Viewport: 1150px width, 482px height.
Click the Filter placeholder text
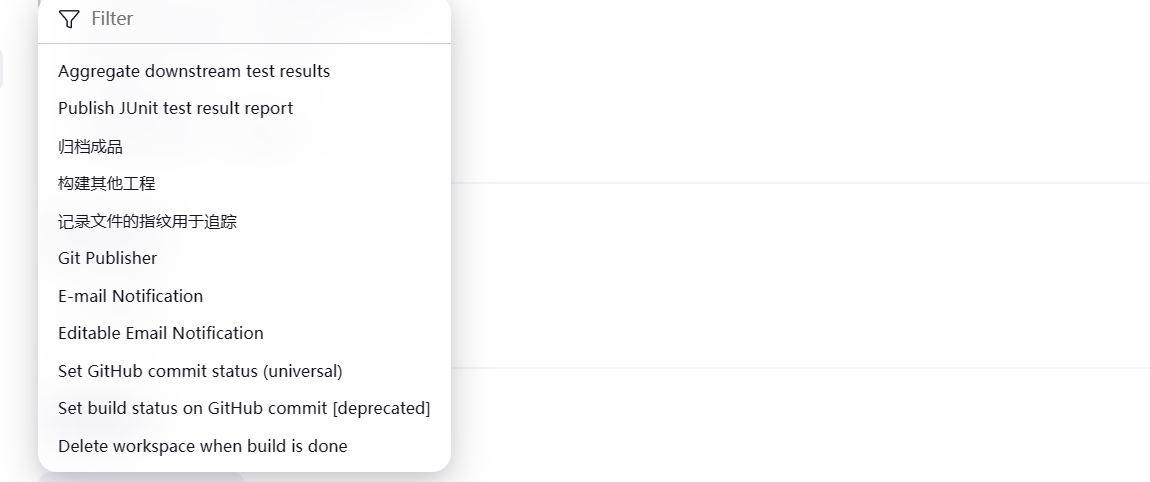(x=111, y=19)
